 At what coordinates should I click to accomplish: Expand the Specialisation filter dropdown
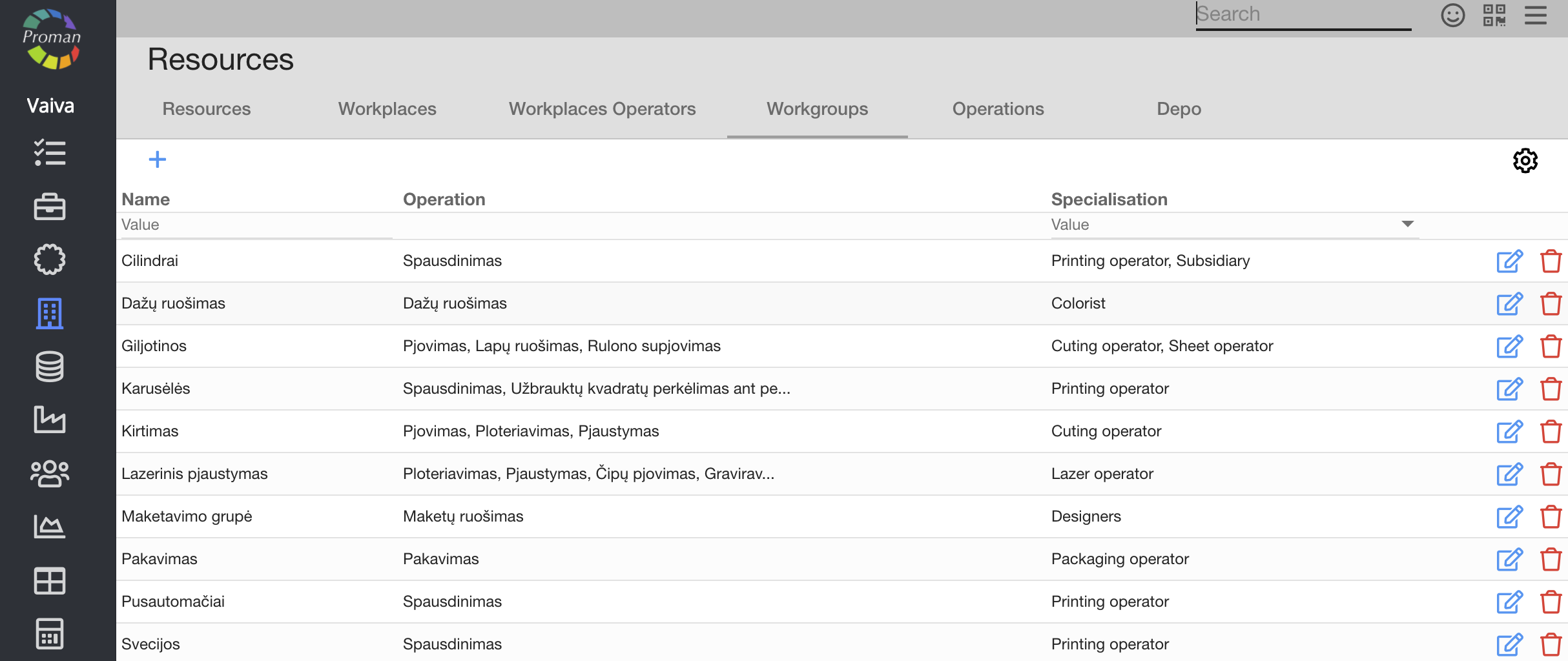tap(1407, 224)
